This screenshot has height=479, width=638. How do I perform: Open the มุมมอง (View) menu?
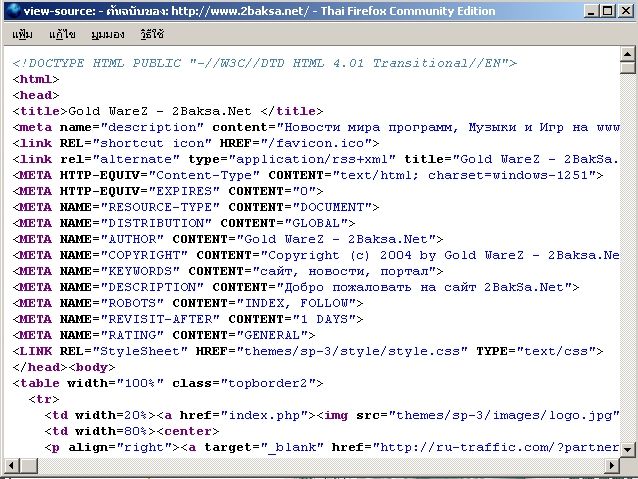(x=107, y=34)
